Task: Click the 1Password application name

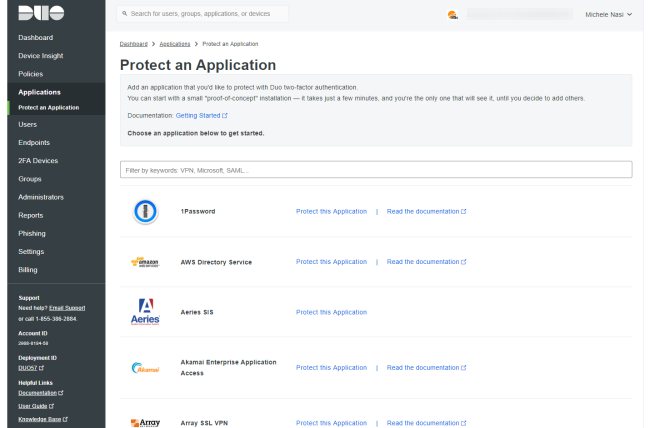Action: tap(198, 212)
